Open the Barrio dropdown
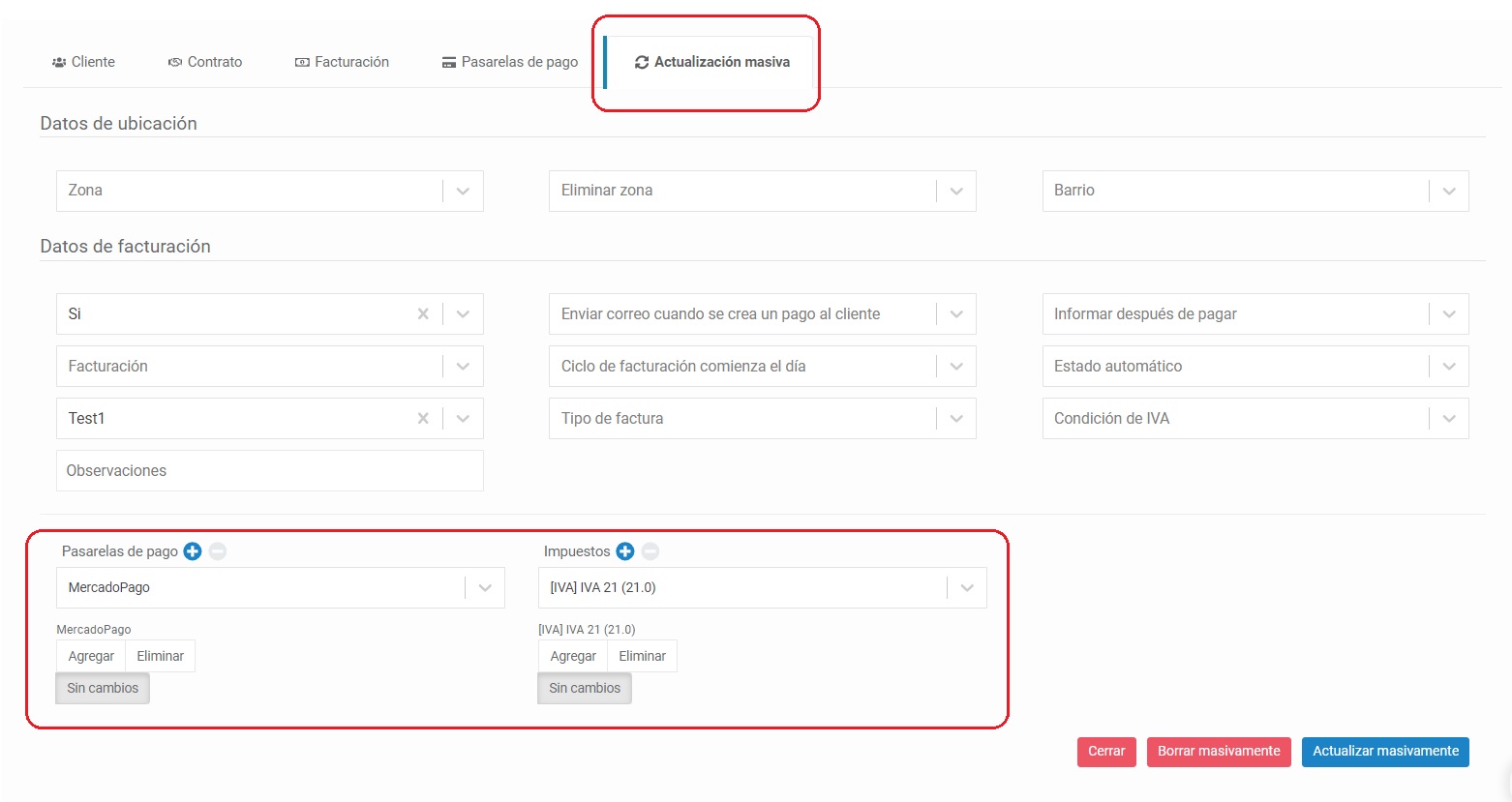The height and width of the screenshot is (802, 1512). (x=1255, y=191)
